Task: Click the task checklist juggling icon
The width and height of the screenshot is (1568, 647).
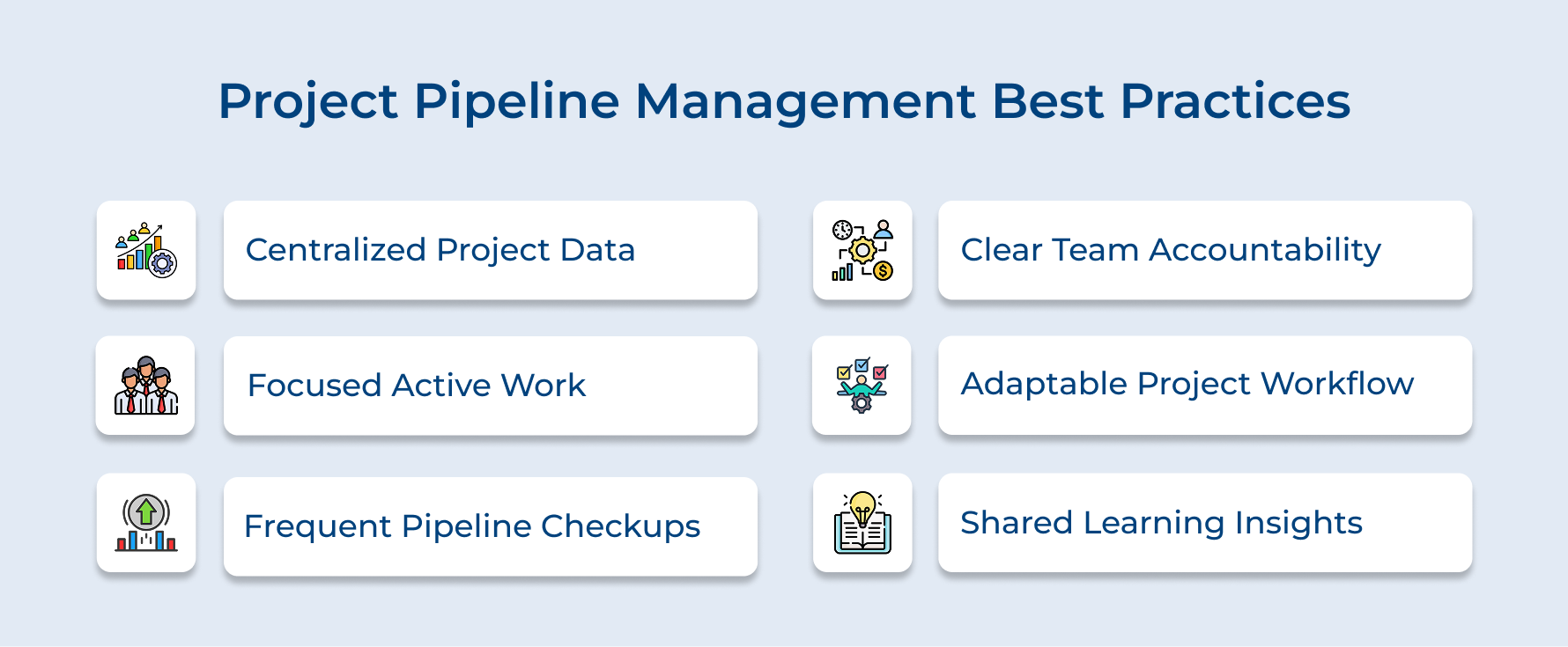Action: click(x=862, y=385)
